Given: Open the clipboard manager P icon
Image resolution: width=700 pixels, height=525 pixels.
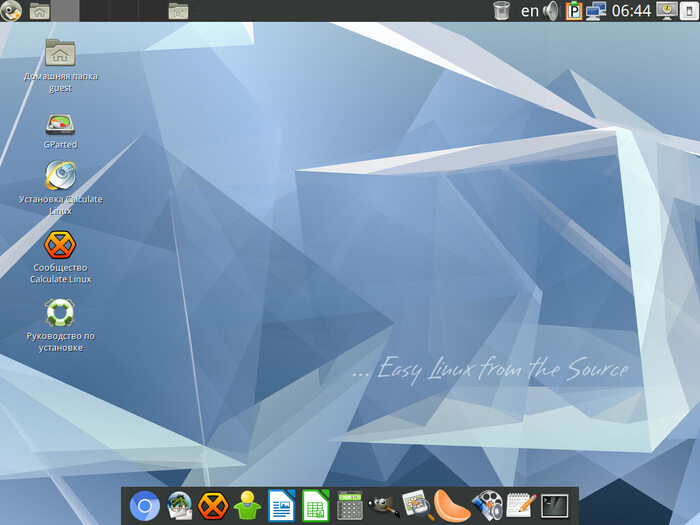Looking at the screenshot, I should coord(574,11).
